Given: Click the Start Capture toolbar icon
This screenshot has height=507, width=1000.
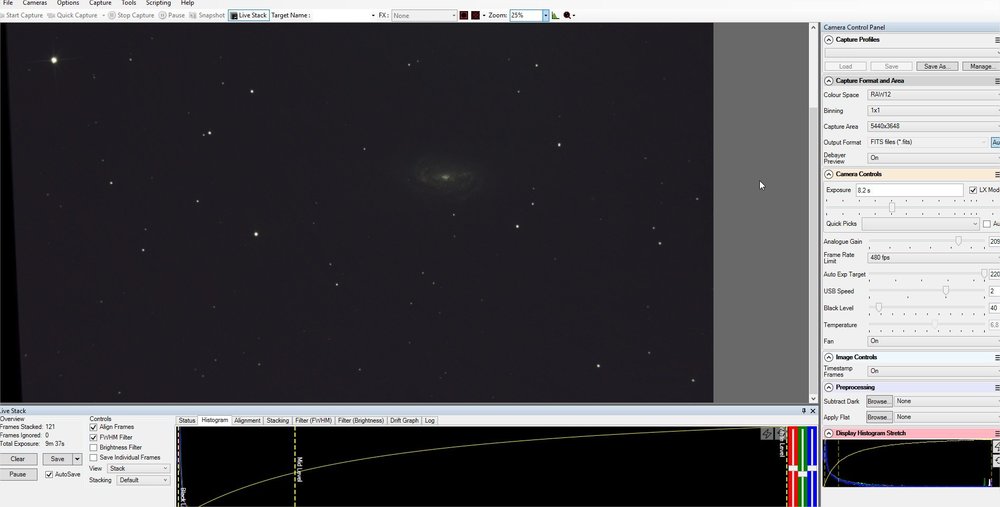Looking at the screenshot, I should pos(2,15).
